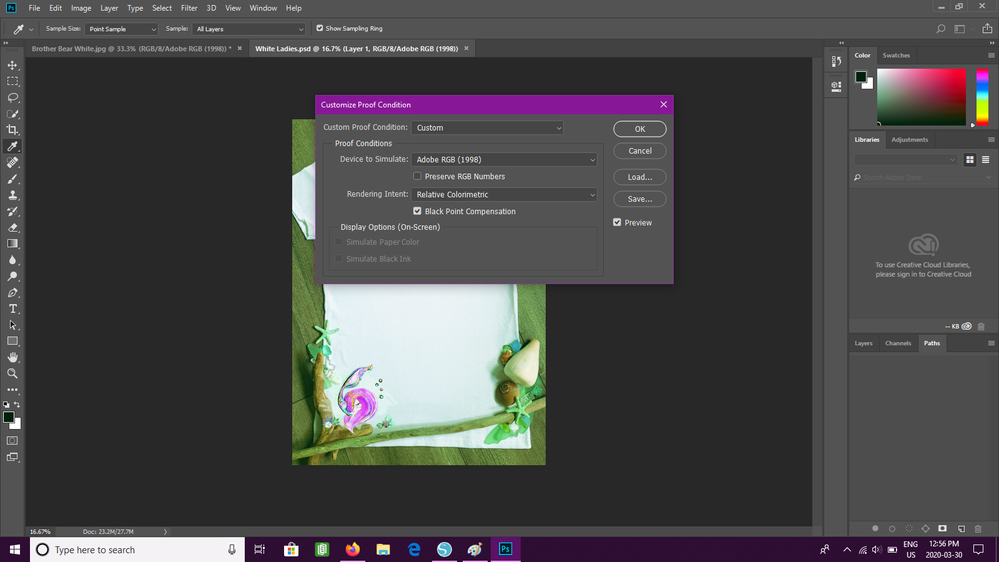The image size is (999, 562).
Task: Open Layers panel flyout menu
Action: (x=991, y=343)
